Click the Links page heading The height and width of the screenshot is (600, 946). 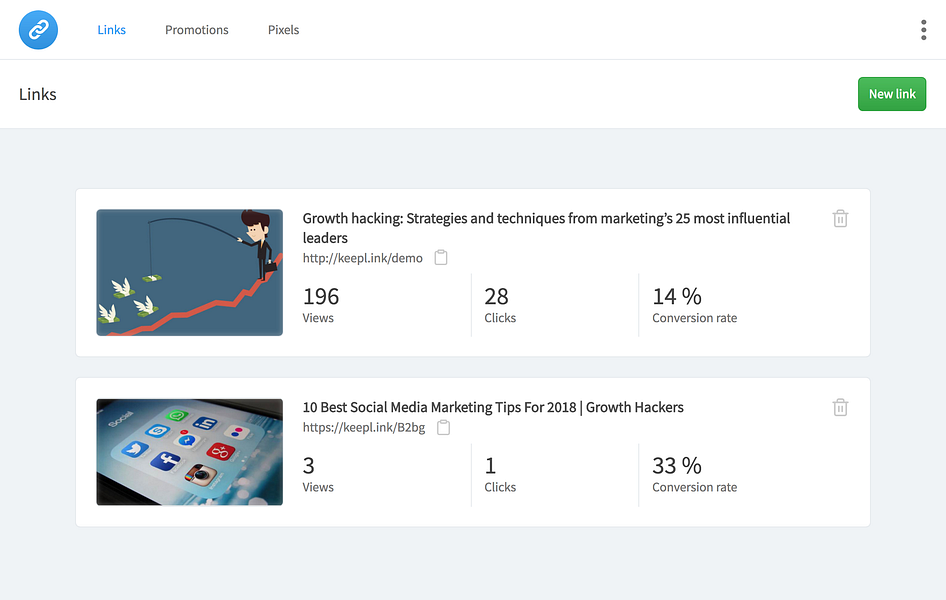click(37, 94)
